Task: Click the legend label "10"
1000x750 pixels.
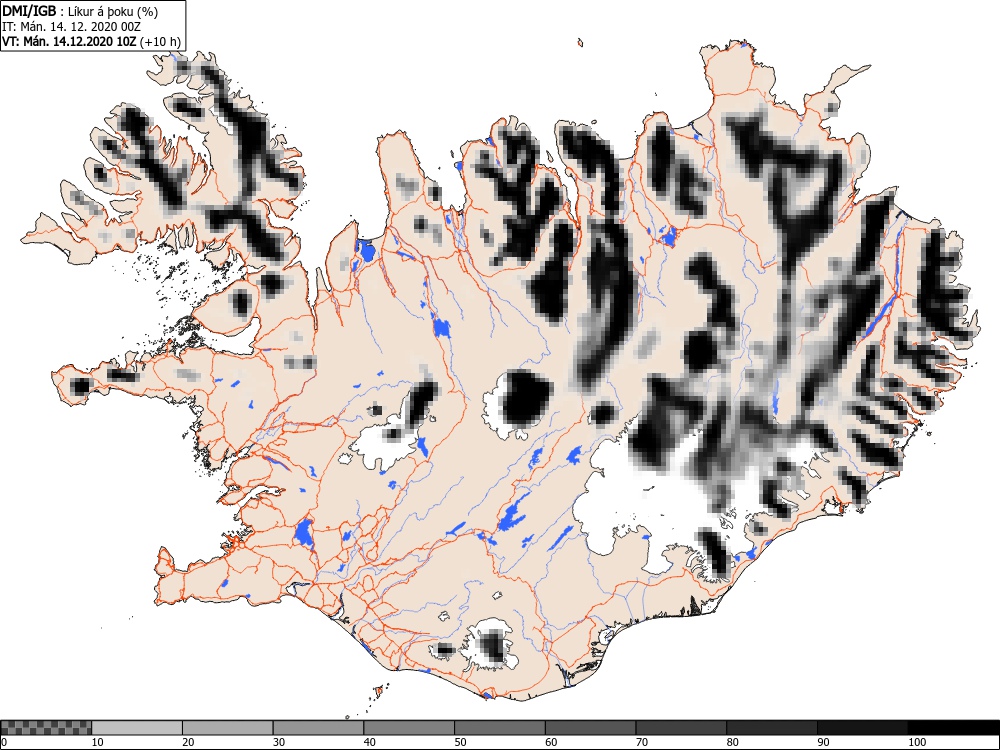Action: click(x=98, y=742)
